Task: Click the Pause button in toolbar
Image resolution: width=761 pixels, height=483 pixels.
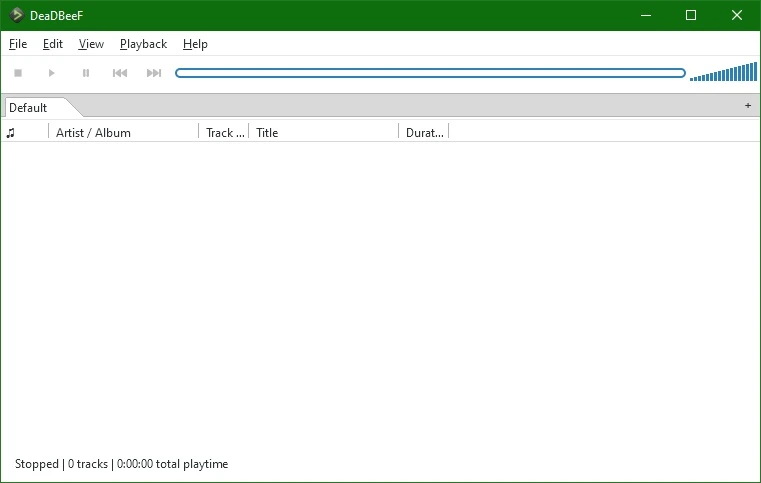Action: click(x=86, y=73)
